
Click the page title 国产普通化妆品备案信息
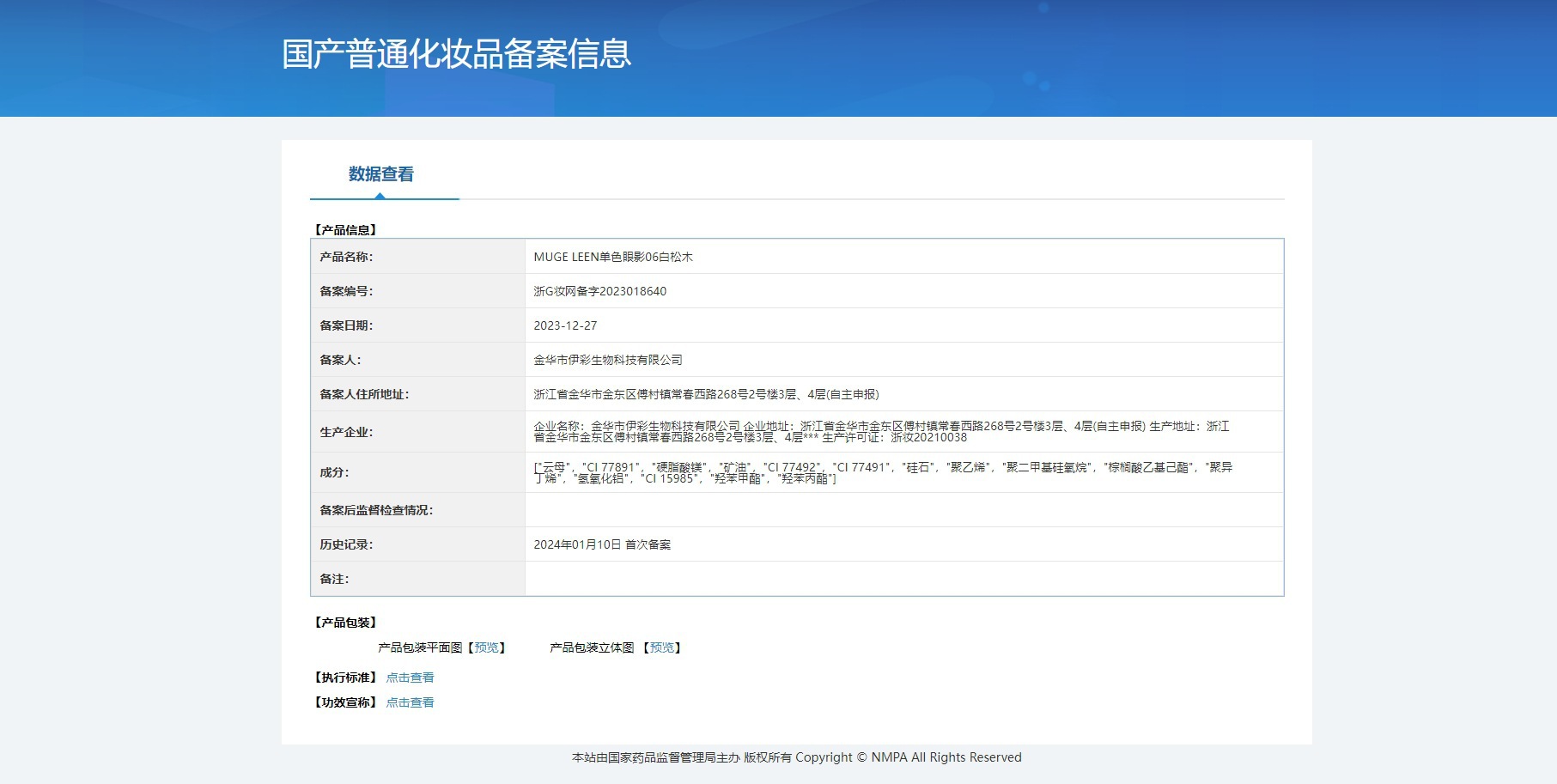[x=457, y=54]
